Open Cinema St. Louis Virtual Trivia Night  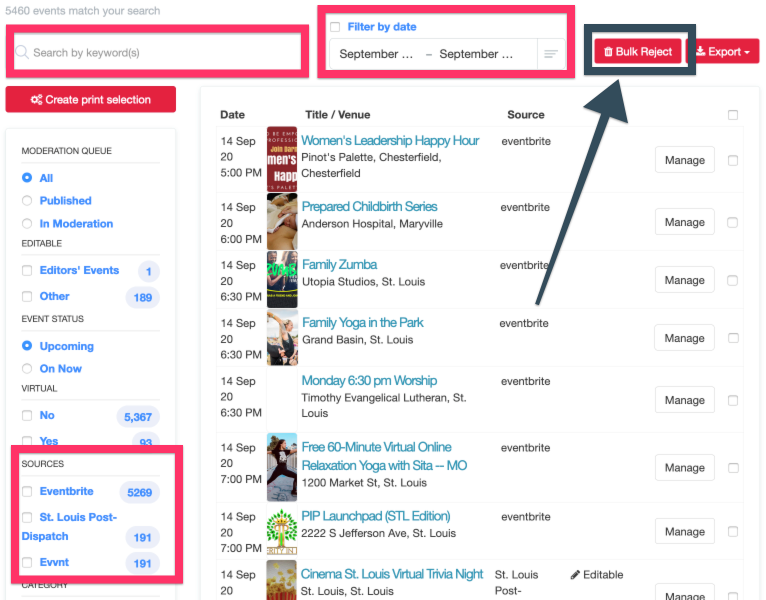[392, 574]
